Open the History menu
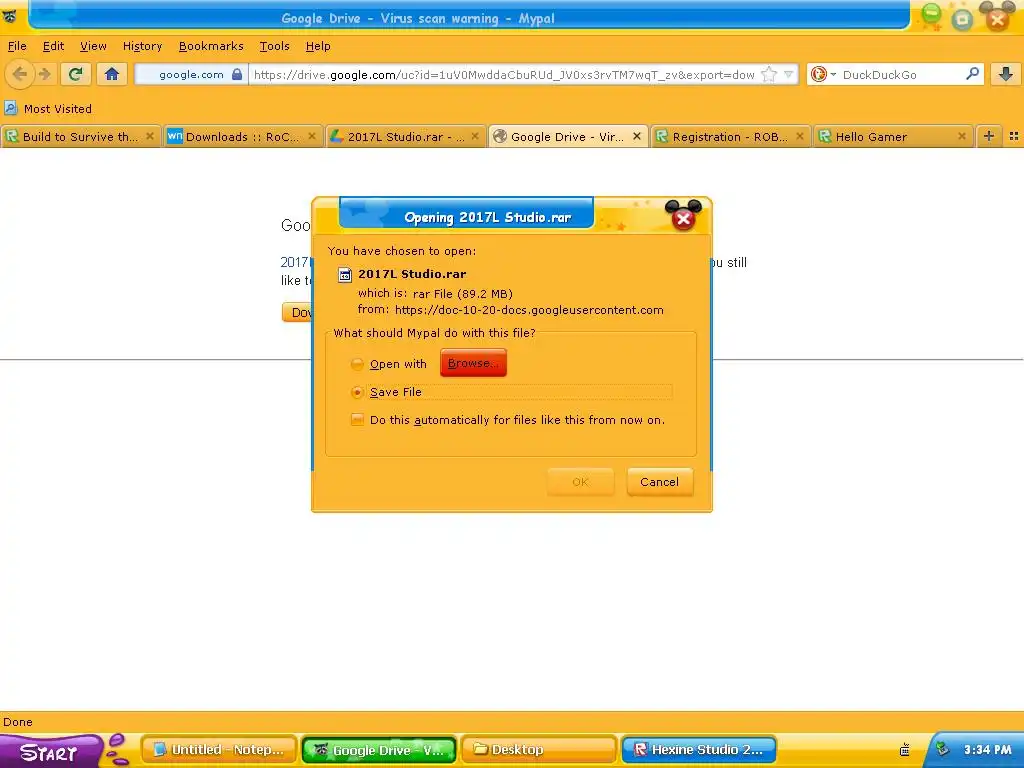This screenshot has width=1024, height=768. click(142, 46)
